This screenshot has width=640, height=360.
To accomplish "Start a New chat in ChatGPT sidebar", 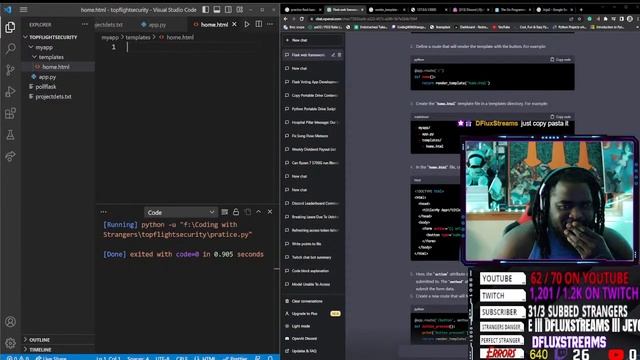I will pyautogui.click(x=313, y=40).
